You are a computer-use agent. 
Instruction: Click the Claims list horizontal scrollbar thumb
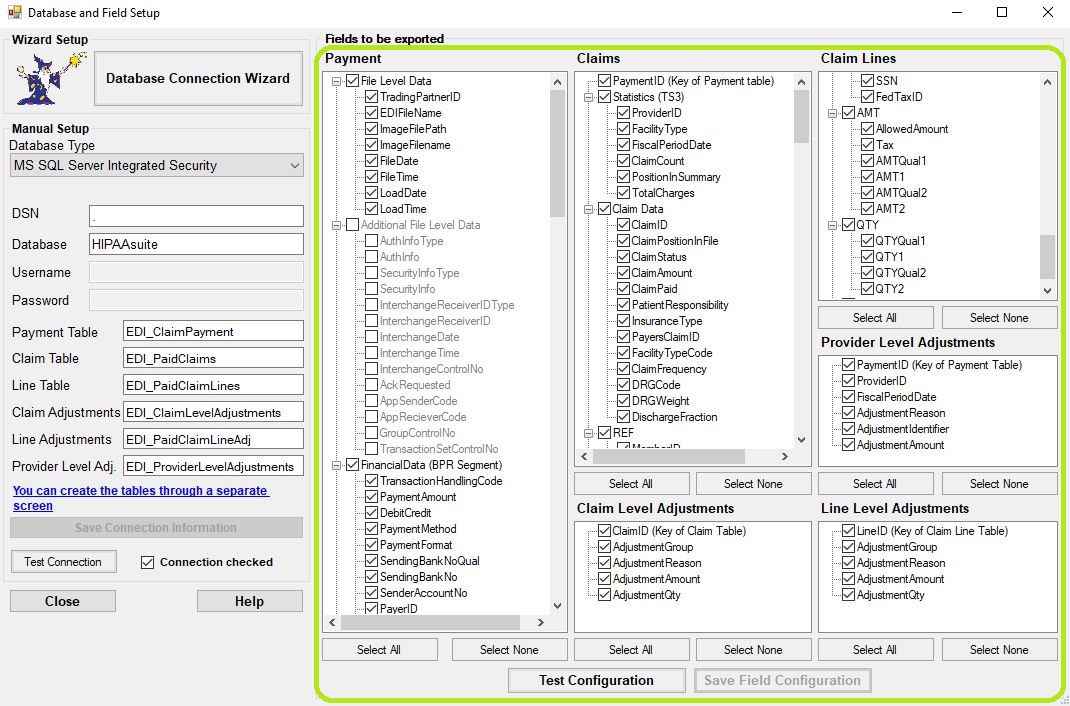point(669,456)
